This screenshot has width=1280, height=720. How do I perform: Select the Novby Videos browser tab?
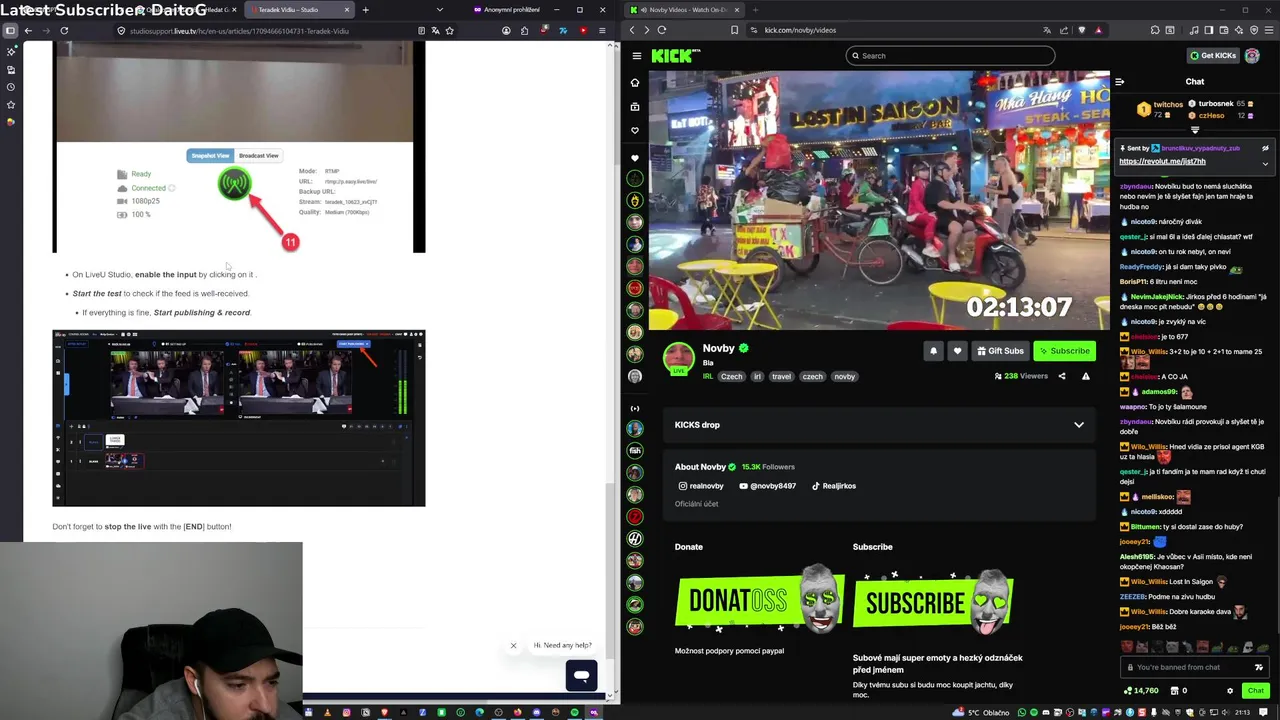[x=684, y=10]
